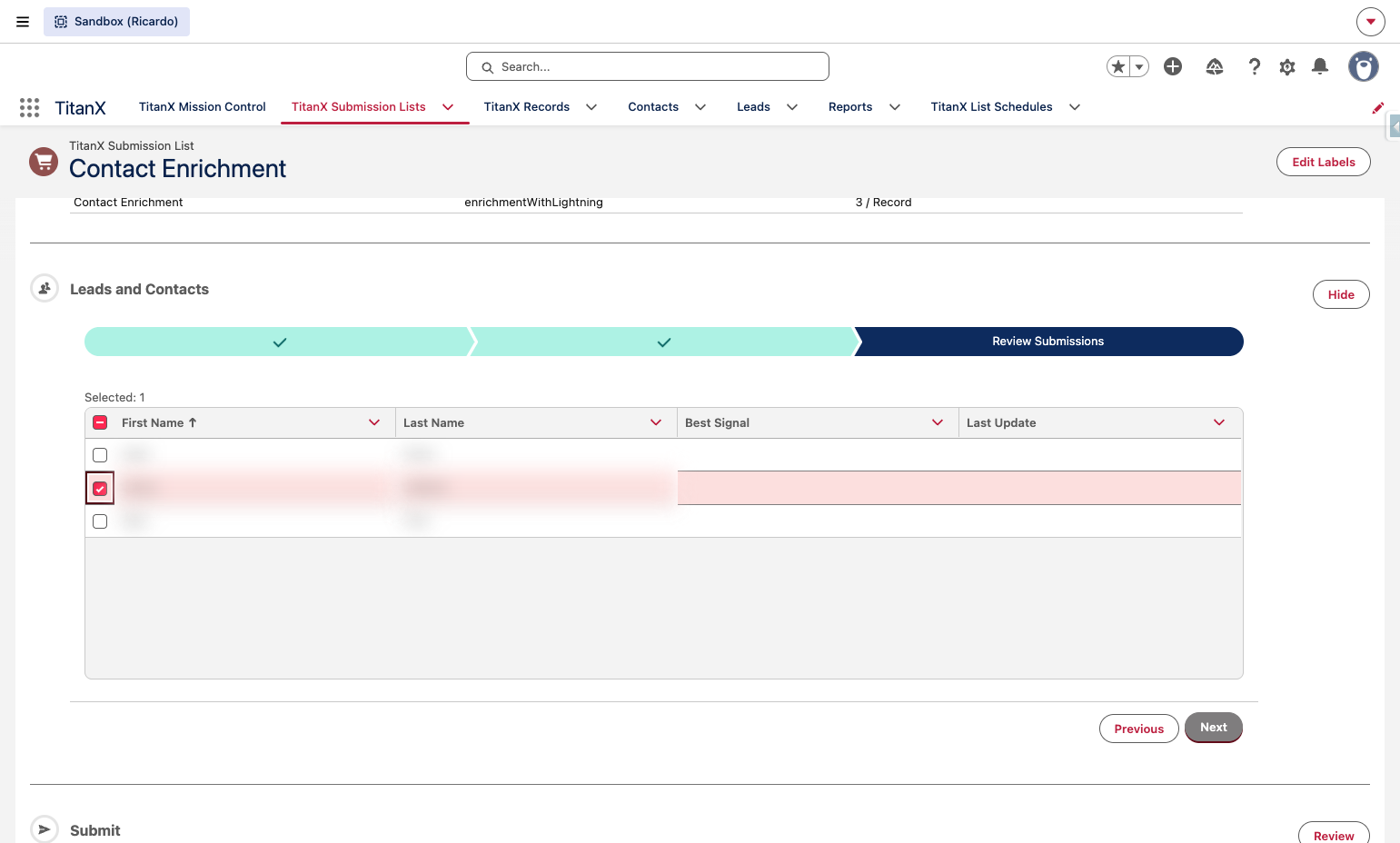
Task: Expand the favorites list dropdown arrow
Action: [1139, 66]
